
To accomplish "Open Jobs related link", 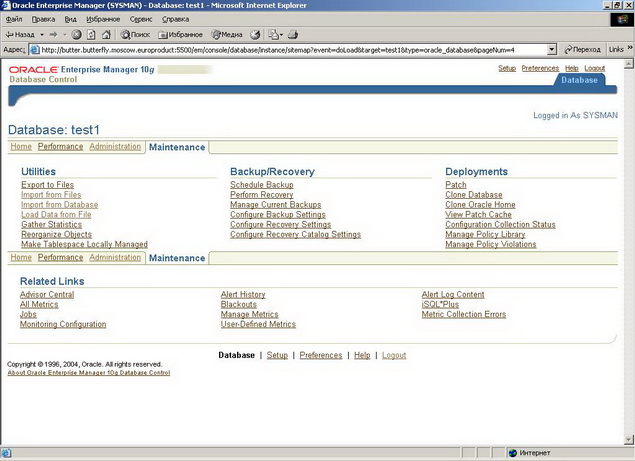I will (x=28, y=314).
